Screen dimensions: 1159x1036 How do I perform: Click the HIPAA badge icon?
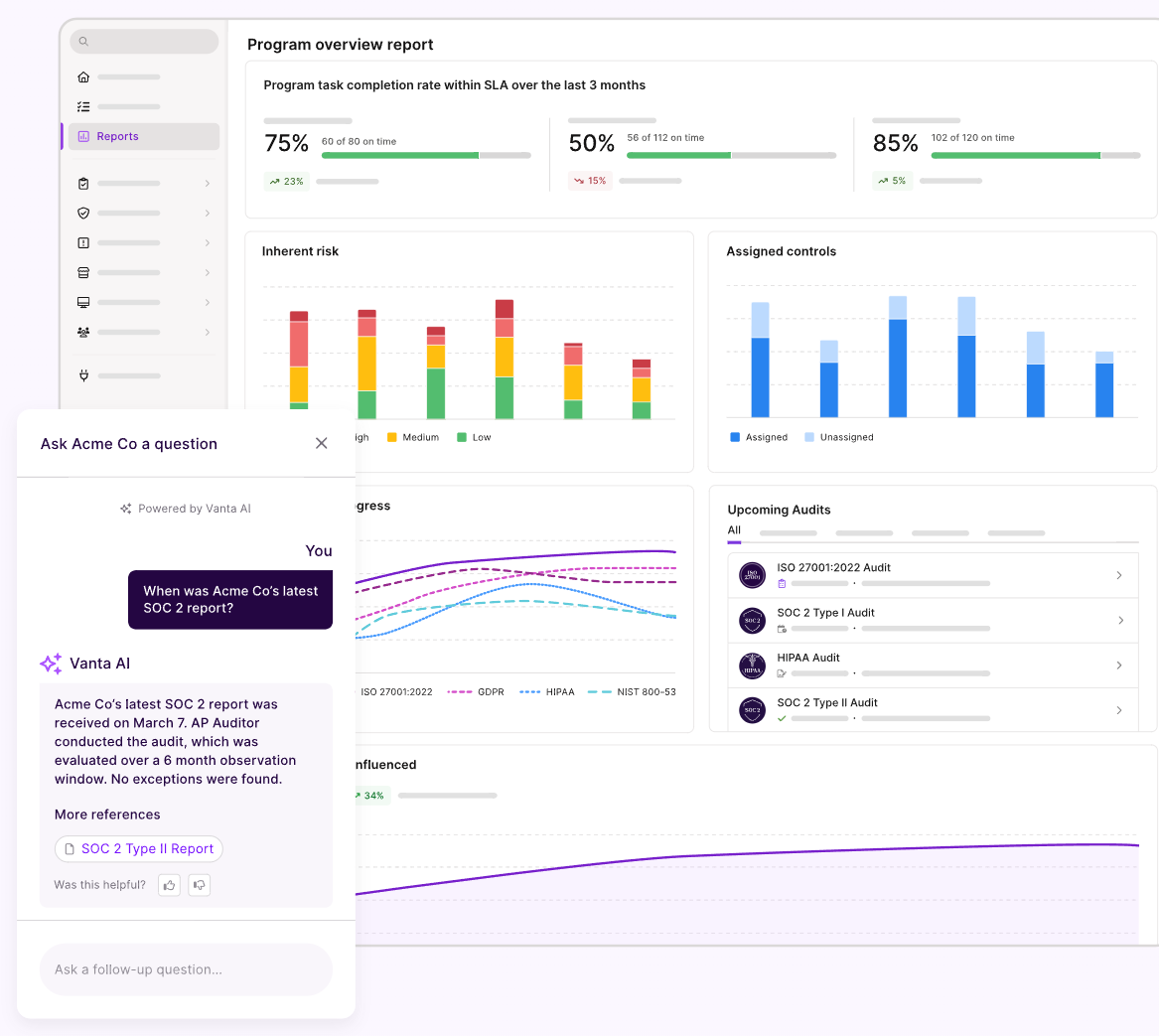(752, 665)
